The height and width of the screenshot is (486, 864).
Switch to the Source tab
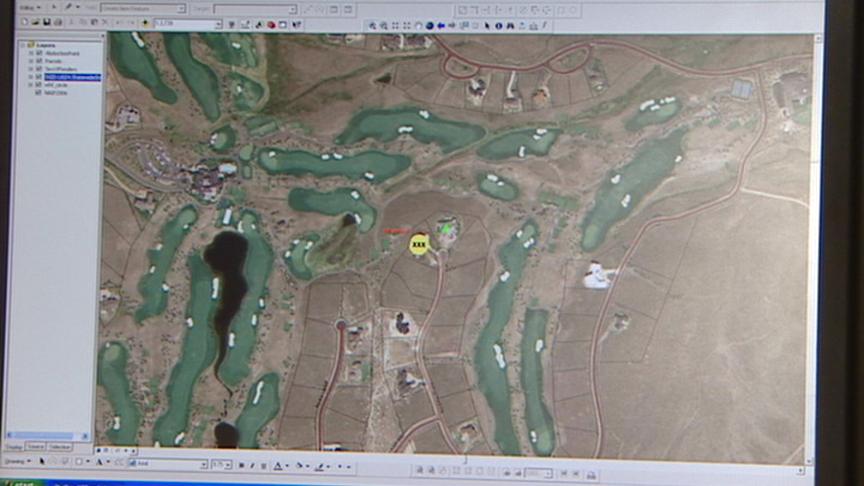point(37,446)
